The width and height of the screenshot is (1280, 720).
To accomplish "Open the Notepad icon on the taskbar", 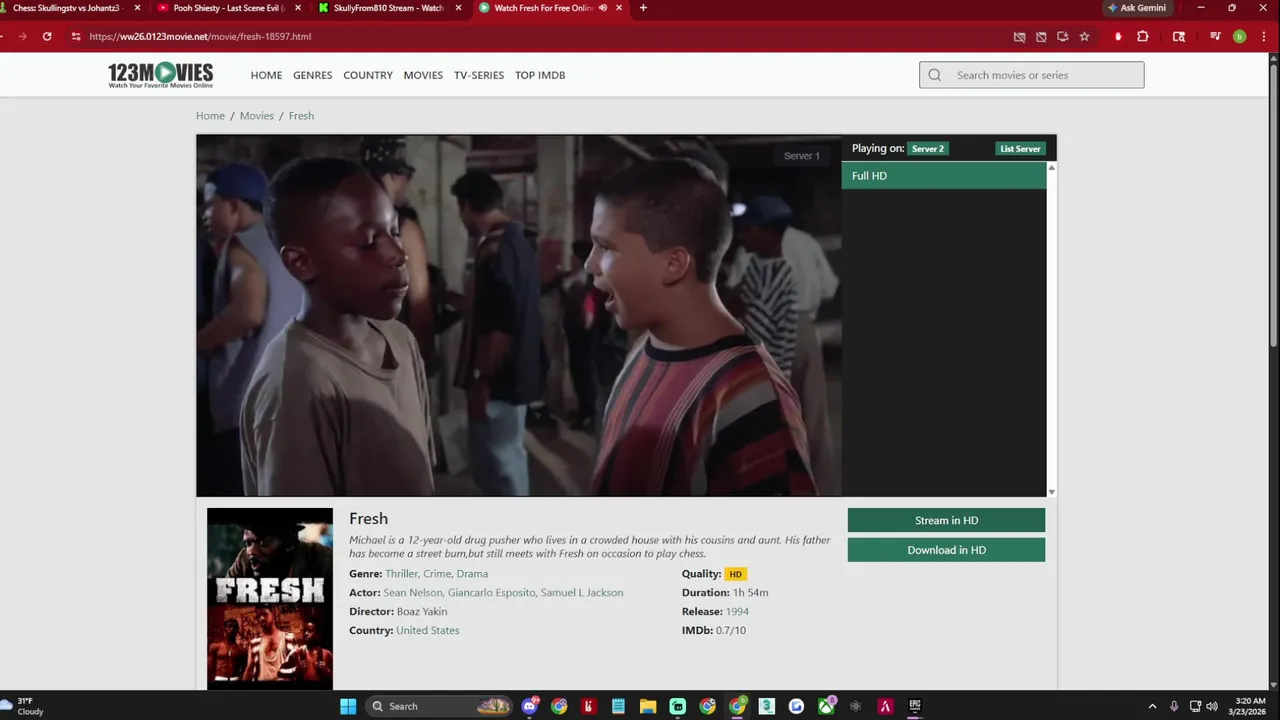I will click(618, 706).
